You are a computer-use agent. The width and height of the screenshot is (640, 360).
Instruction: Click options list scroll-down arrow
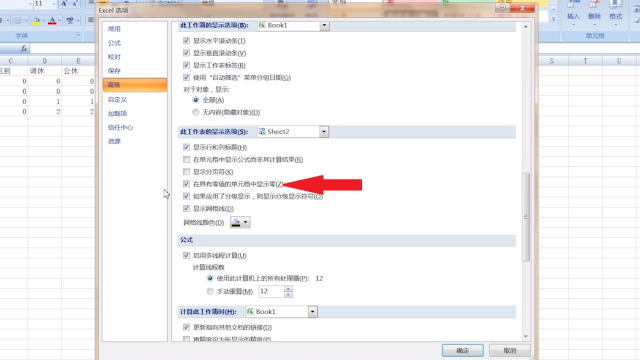(526, 336)
